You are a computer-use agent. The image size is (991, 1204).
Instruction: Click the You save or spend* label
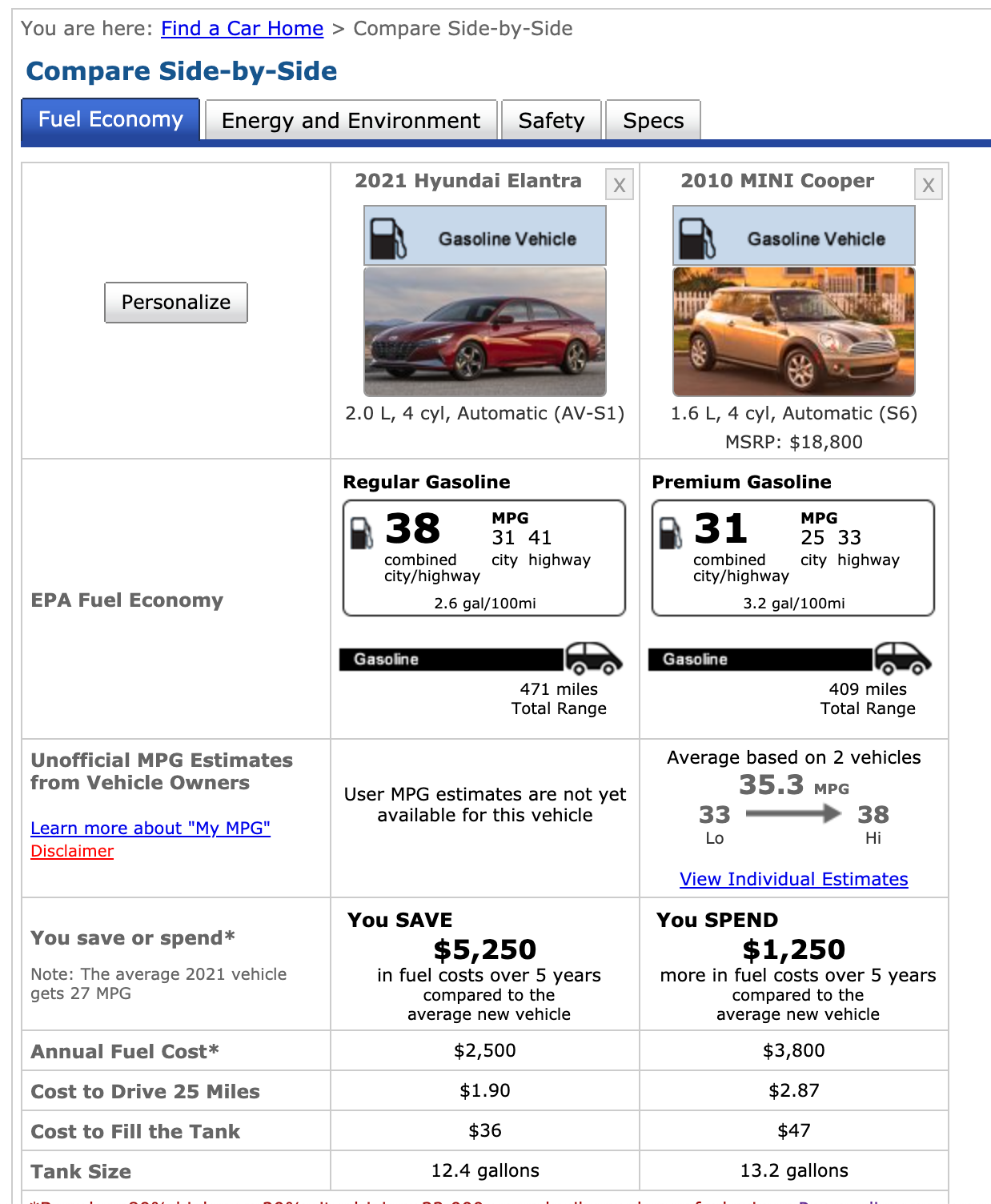[133, 938]
